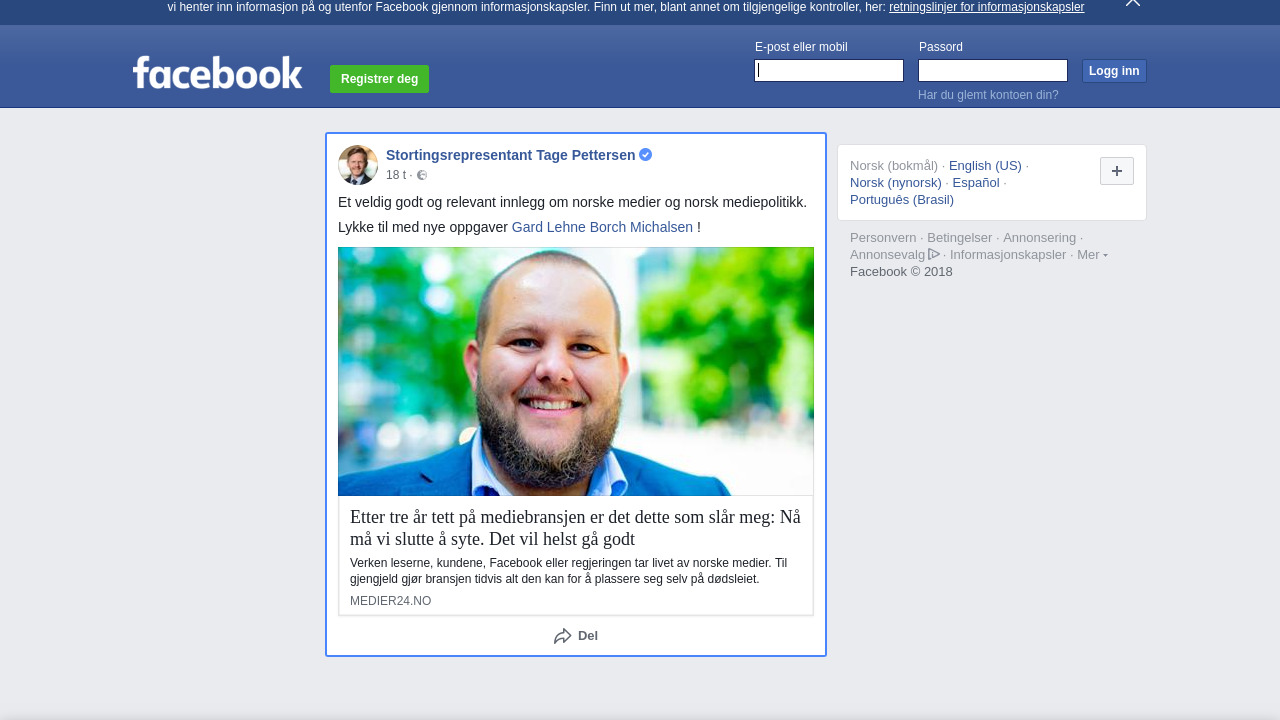Click the plus button to add more languages
Image resolution: width=1280 pixels, height=720 pixels.
coord(1117,171)
